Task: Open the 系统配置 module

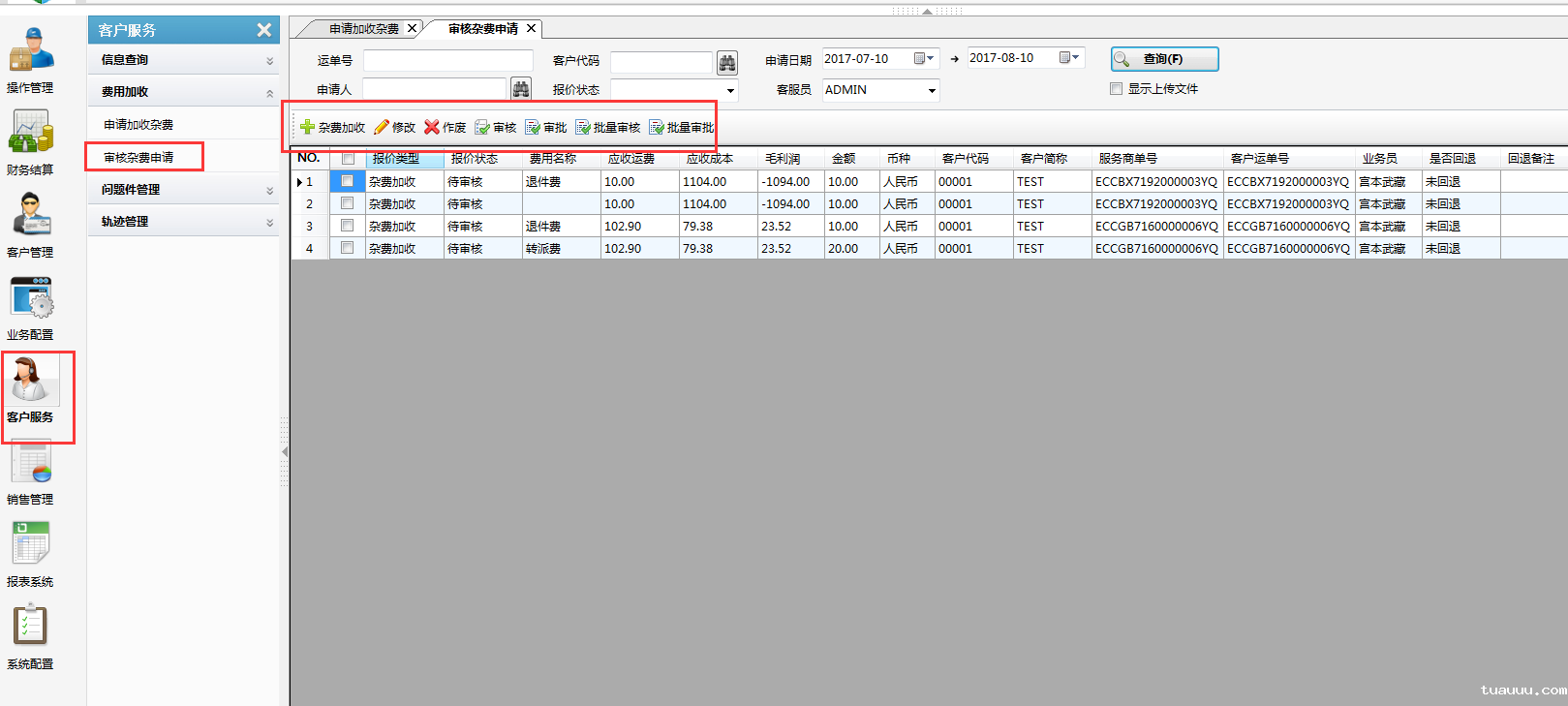Action: click(30, 636)
